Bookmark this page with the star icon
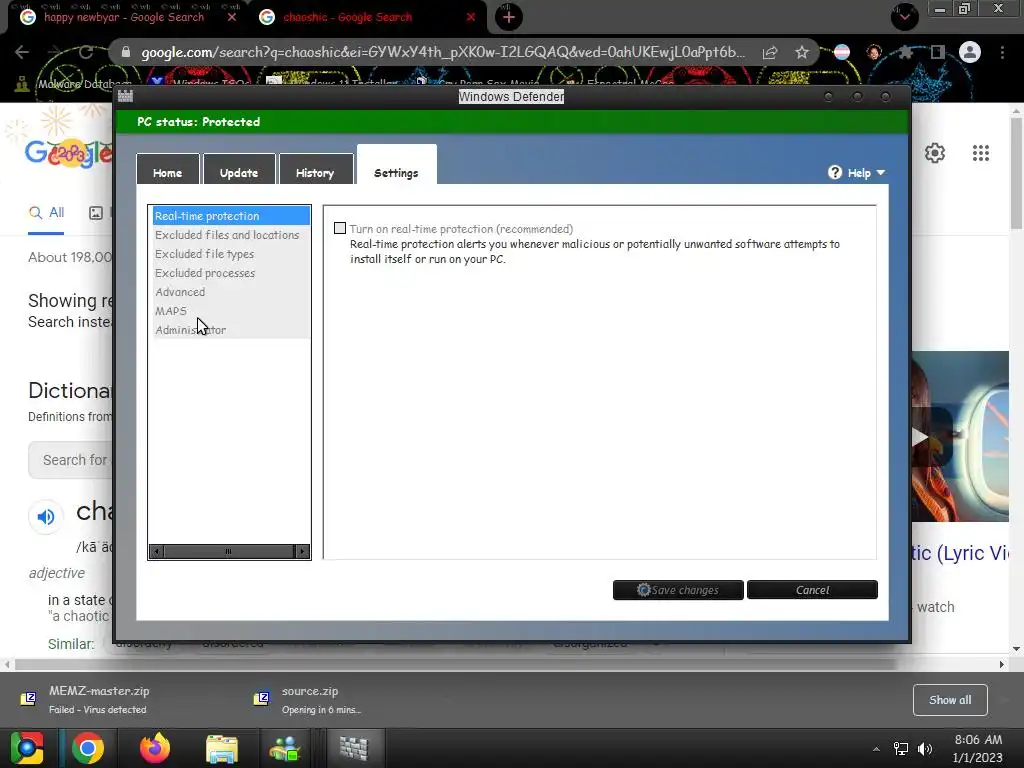 click(x=802, y=52)
